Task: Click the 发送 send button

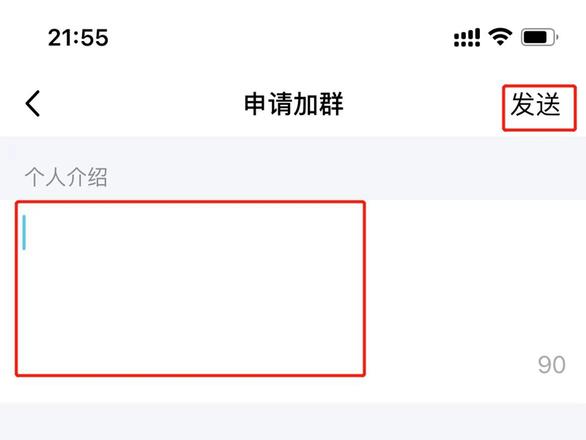Action: point(536,104)
